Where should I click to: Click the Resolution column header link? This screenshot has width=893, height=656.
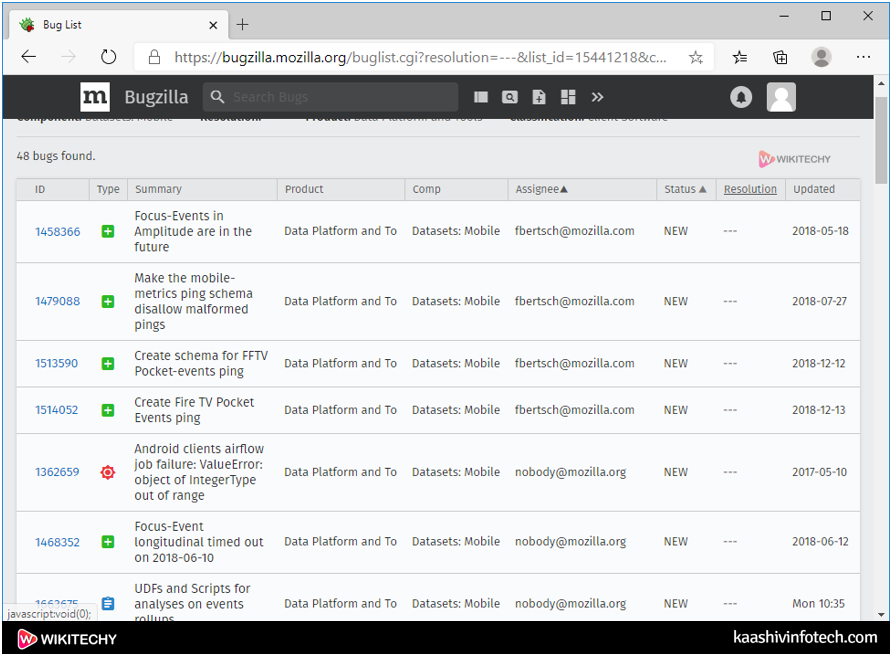(750, 189)
